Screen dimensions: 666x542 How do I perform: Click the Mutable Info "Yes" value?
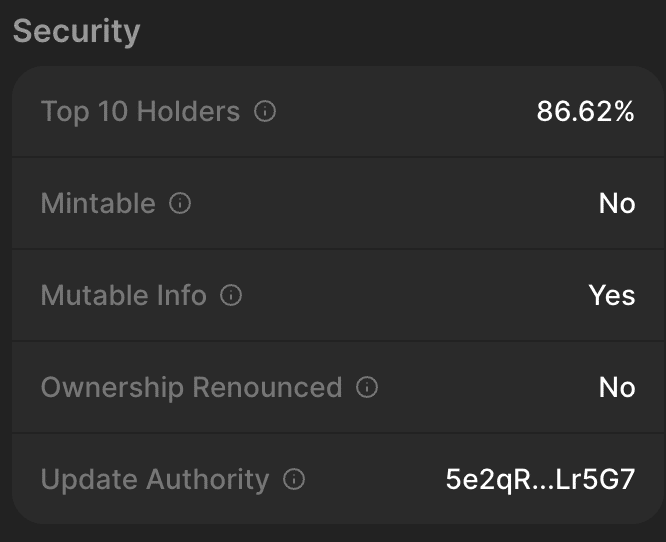(611, 296)
